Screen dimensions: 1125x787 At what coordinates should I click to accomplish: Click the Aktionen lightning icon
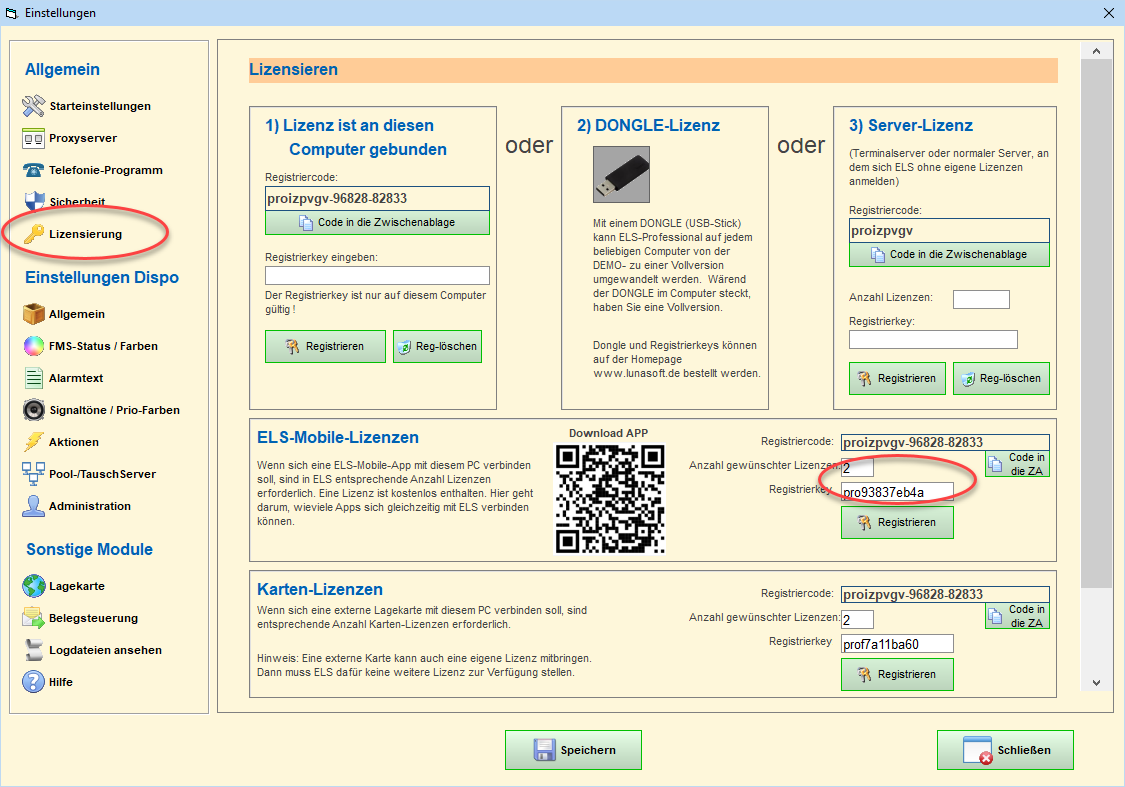pos(34,442)
